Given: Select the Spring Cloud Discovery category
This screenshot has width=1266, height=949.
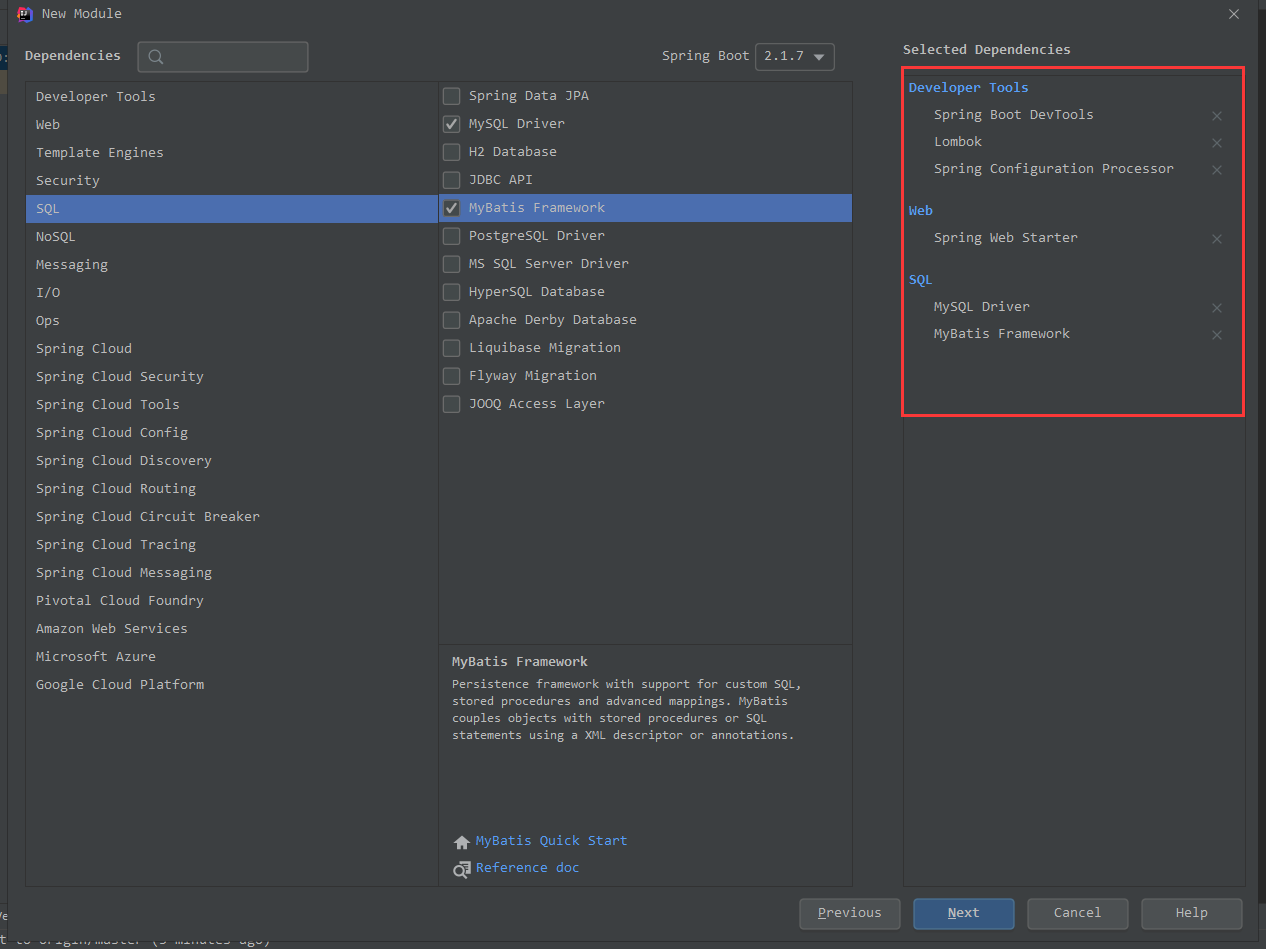Looking at the screenshot, I should tap(232, 461).
